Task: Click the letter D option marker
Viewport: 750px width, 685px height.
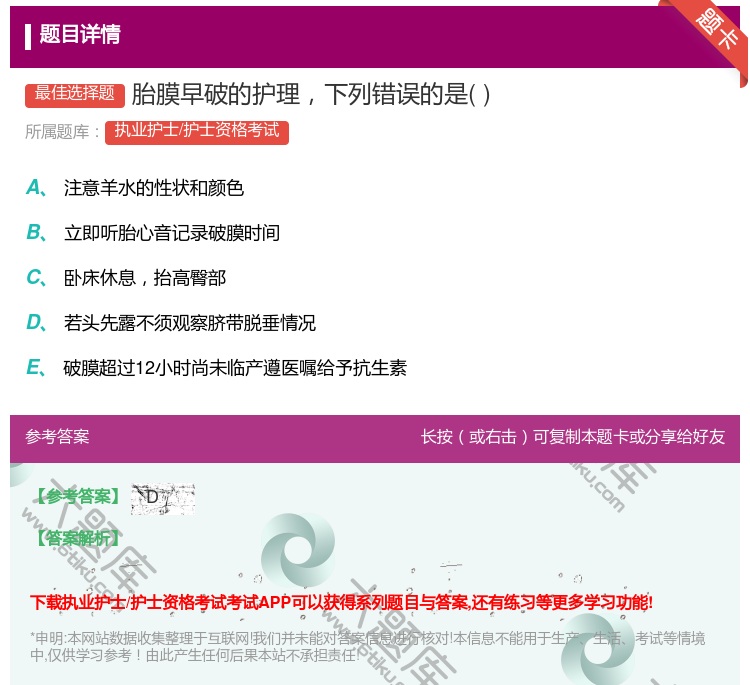Action: 36,322
